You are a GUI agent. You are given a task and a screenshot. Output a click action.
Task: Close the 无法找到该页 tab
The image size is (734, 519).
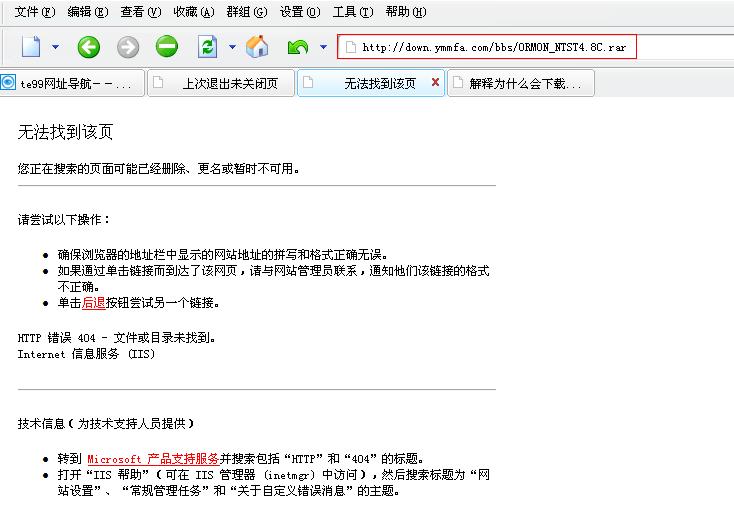(x=435, y=83)
